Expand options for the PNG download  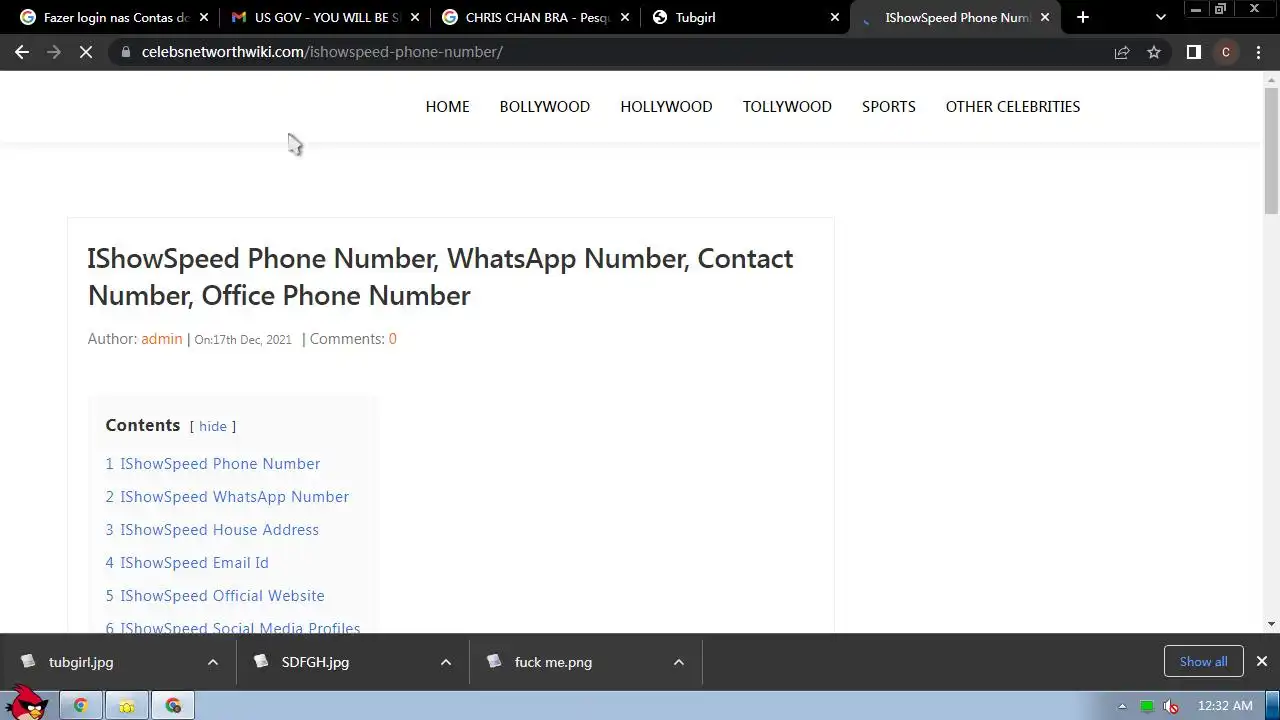(678, 662)
